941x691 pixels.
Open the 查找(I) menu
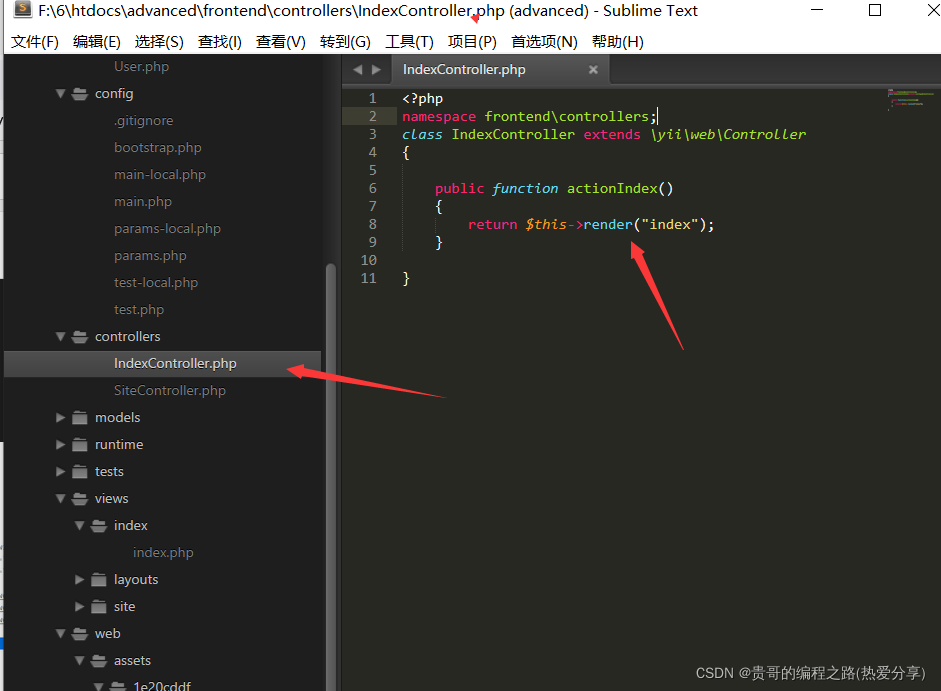(x=220, y=41)
